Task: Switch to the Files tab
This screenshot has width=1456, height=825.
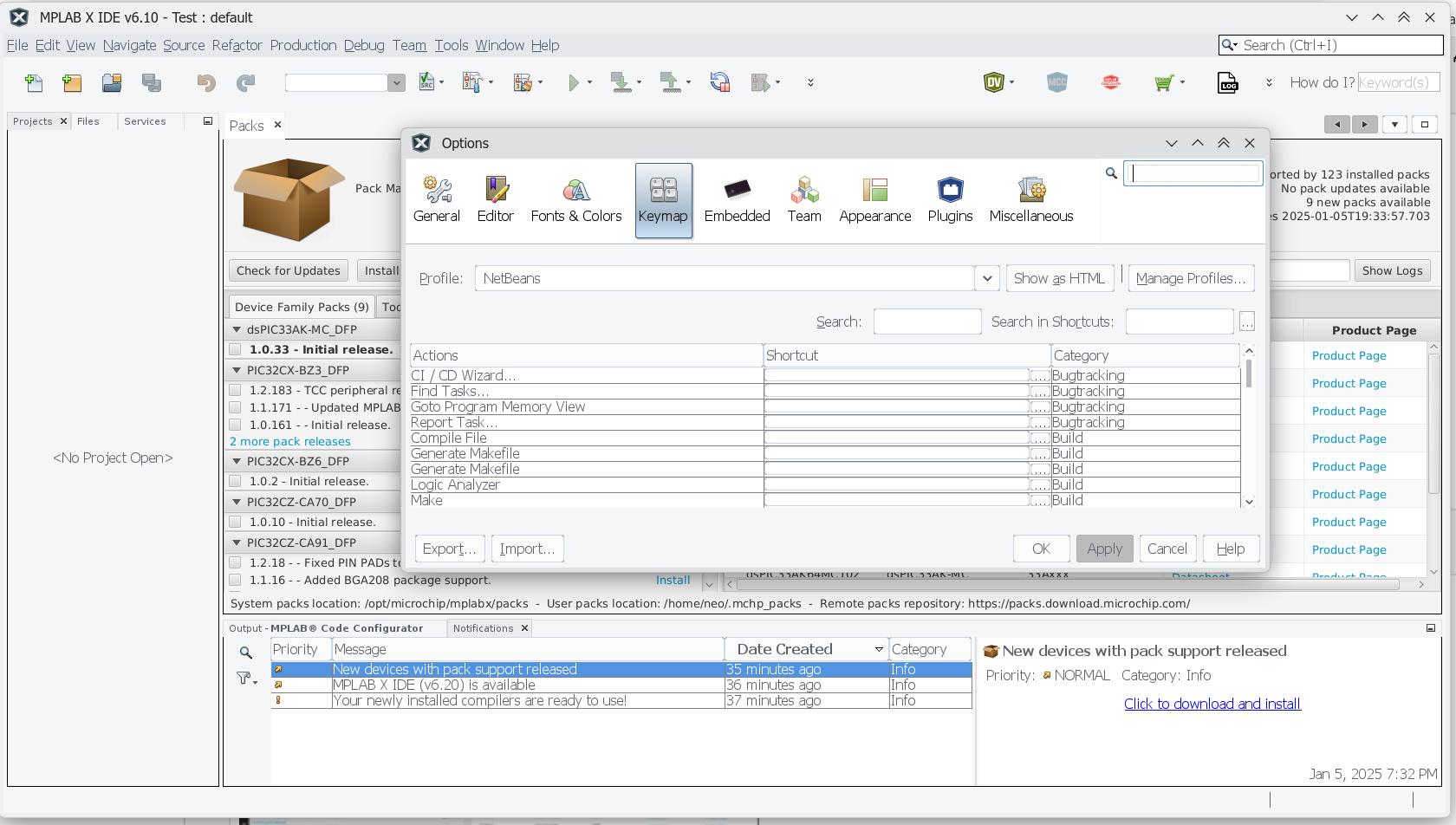Action: pos(88,121)
